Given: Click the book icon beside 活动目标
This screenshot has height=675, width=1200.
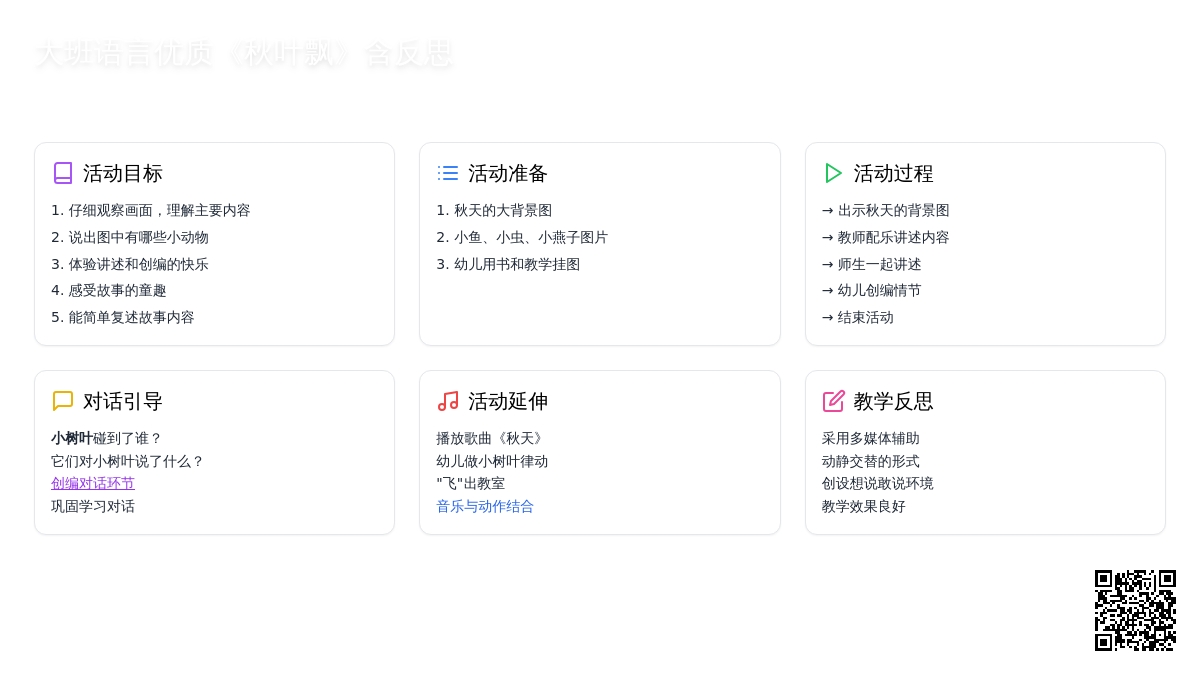Looking at the screenshot, I should pos(63,173).
